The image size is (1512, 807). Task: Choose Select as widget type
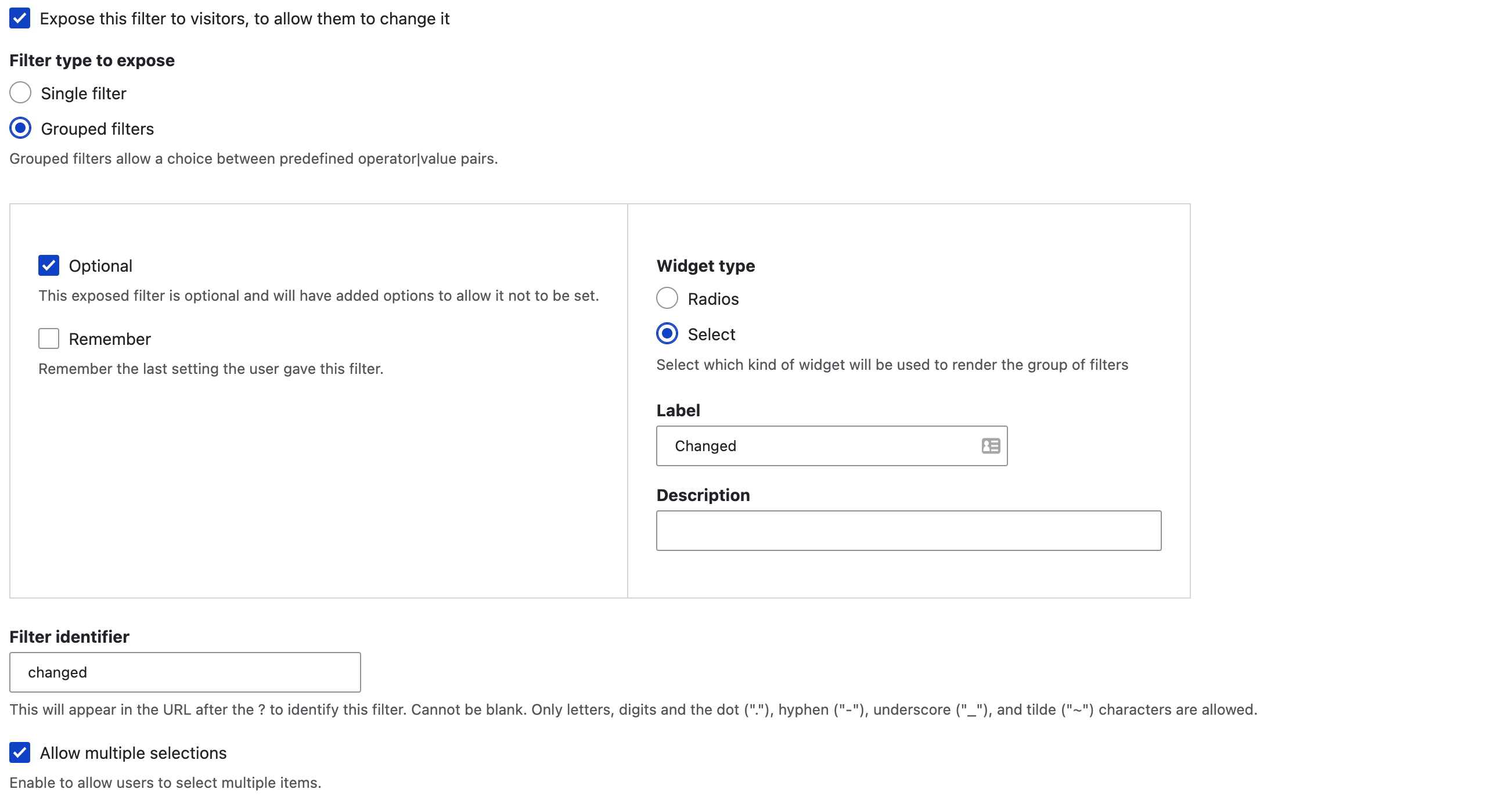pyautogui.click(x=667, y=333)
